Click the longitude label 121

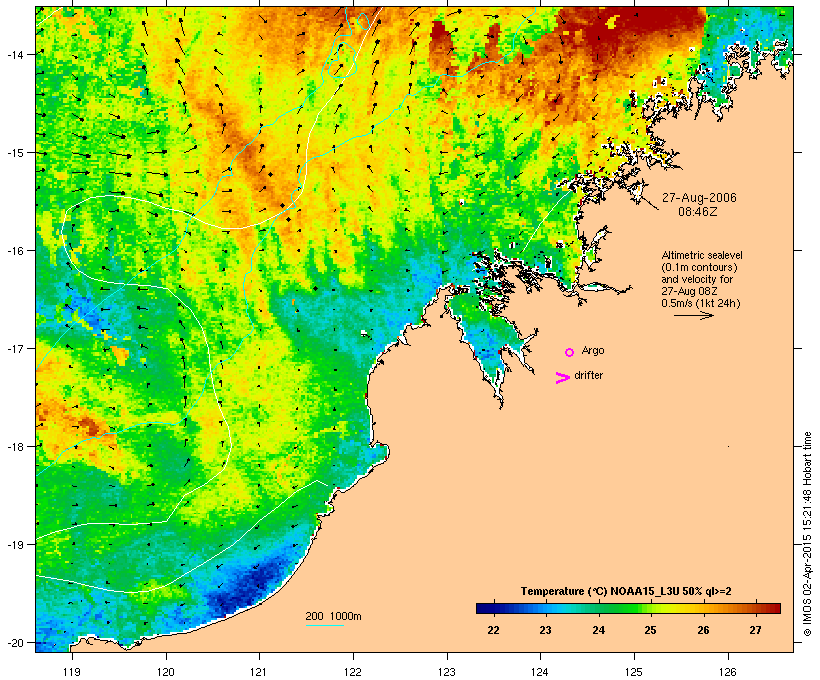(x=259, y=672)
